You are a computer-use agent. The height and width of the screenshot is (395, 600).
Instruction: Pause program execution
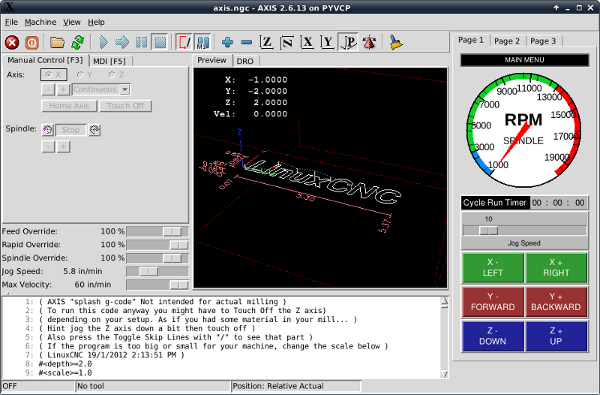click(x=141, y=42)
